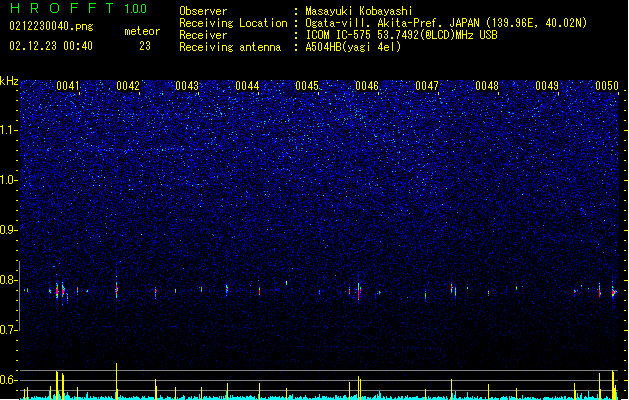Select the filename 0212230040.png

pyautogui.click(x=51, y=26)
